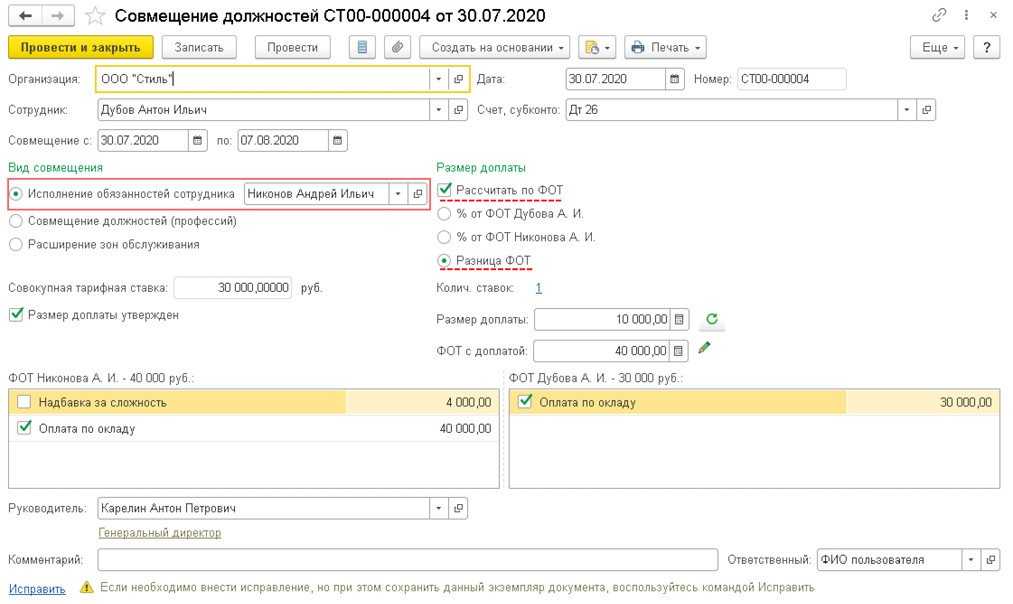Expand the Печать menu button
1013x604 pixels.
[665, 47]
